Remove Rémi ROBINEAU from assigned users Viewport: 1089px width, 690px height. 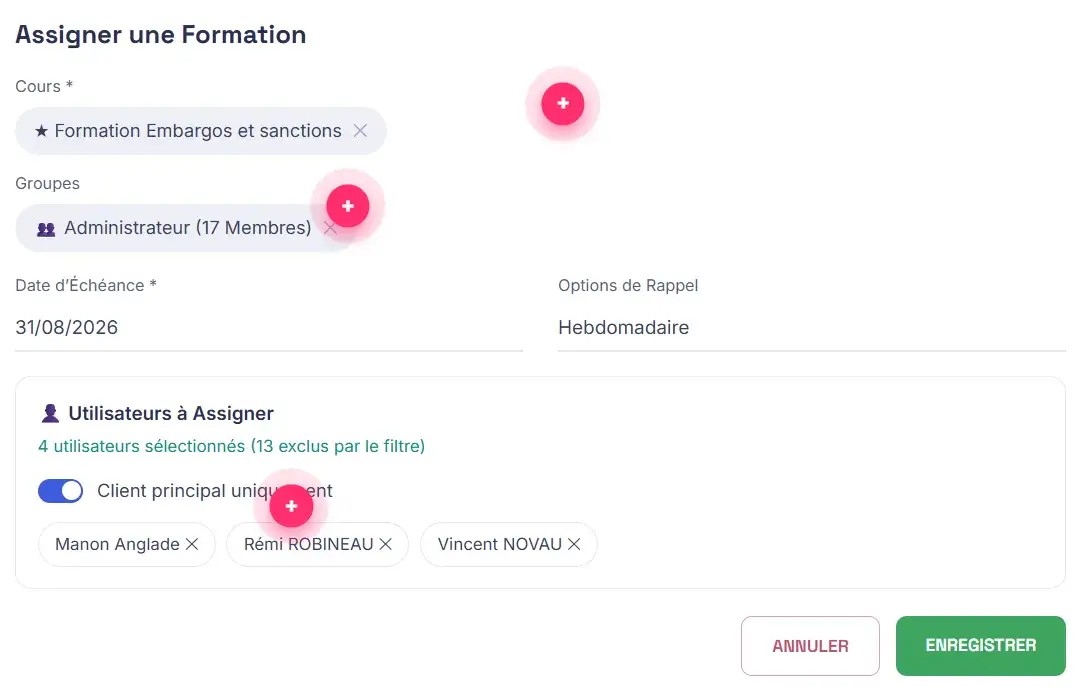pos(385,544)
